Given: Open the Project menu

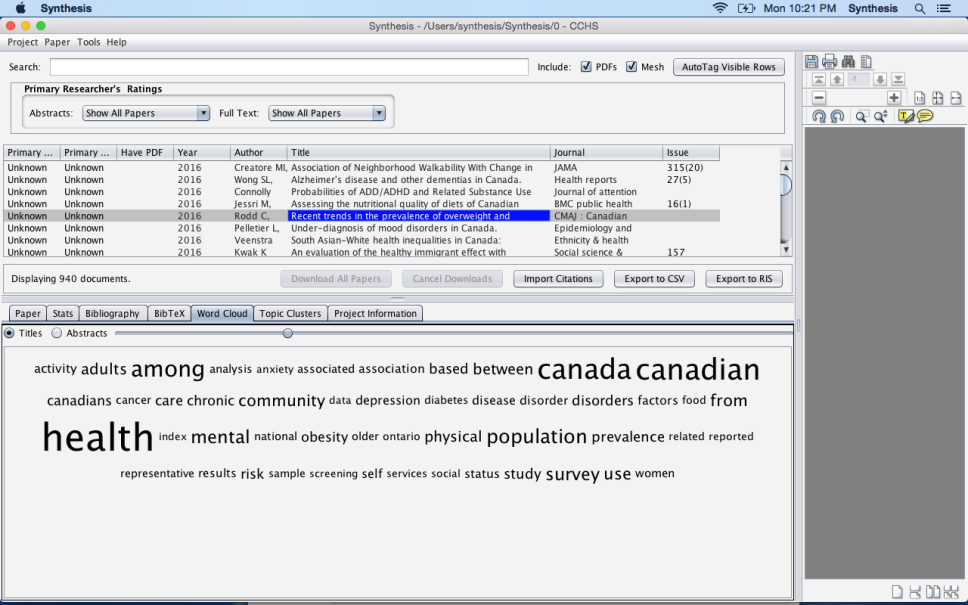Looking at the screenshot, I should point(23,42).
